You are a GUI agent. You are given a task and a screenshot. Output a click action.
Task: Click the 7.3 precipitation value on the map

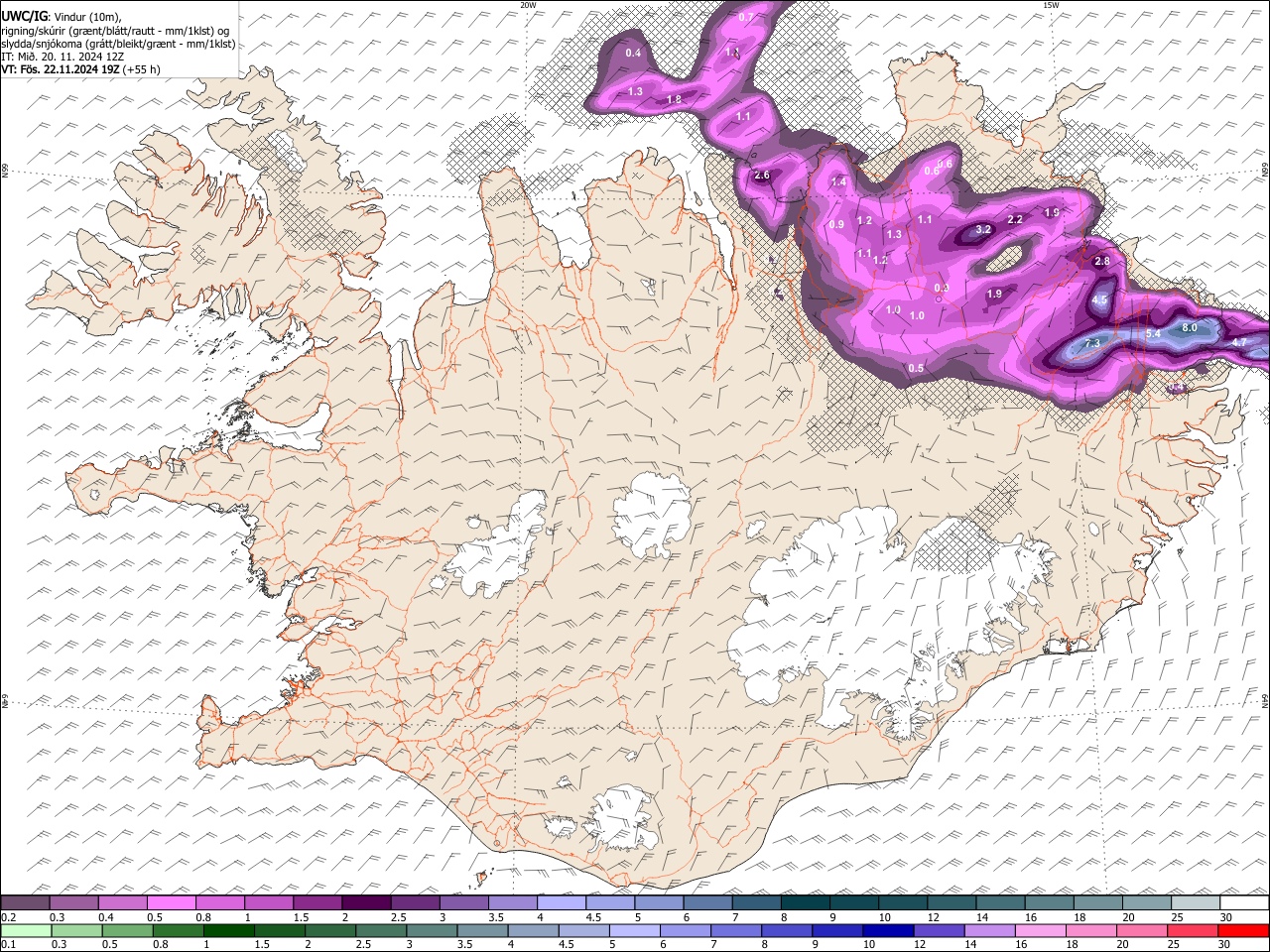click(1093, 343)
